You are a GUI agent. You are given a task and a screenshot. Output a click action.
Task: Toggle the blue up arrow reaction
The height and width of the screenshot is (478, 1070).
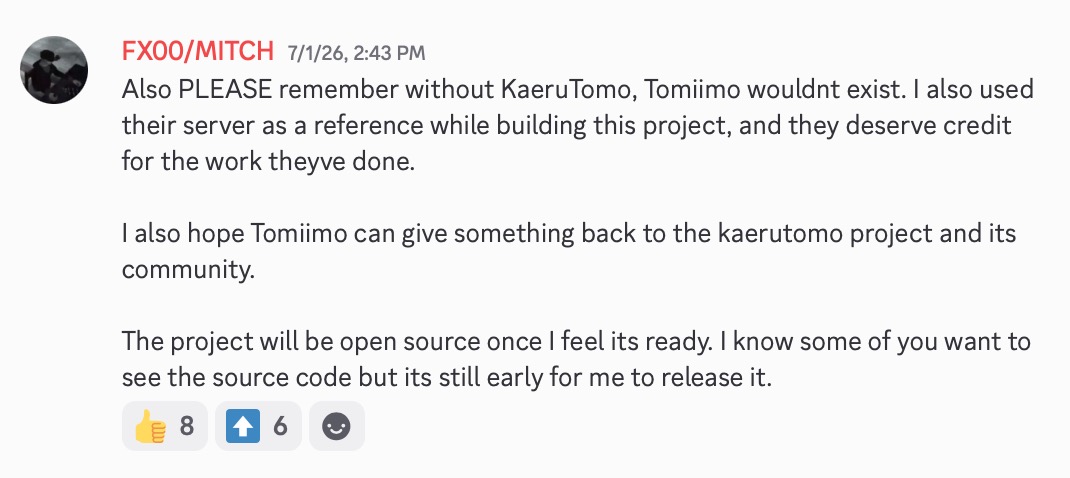[x=258, y=426]
